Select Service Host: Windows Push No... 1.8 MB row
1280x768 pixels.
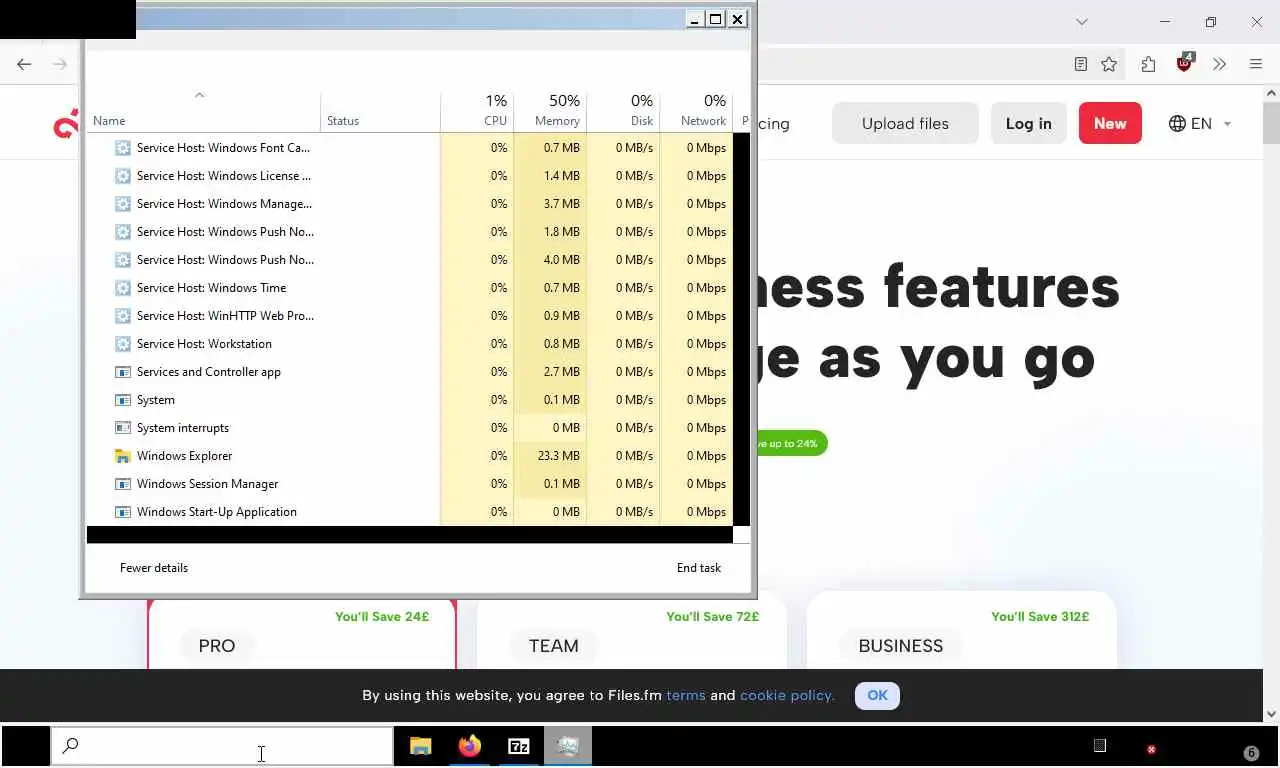[x=410, y=232]
